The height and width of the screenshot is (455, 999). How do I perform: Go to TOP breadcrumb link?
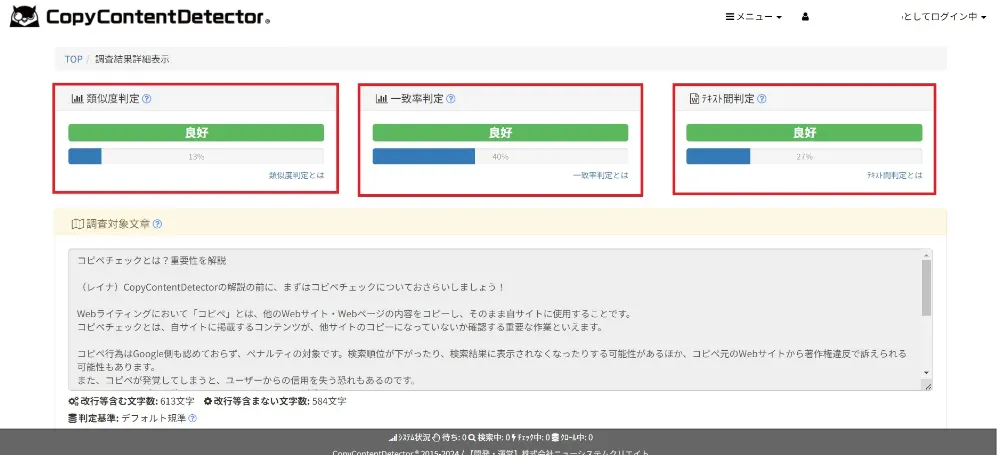pyautogui.click(x=73, y=59)
